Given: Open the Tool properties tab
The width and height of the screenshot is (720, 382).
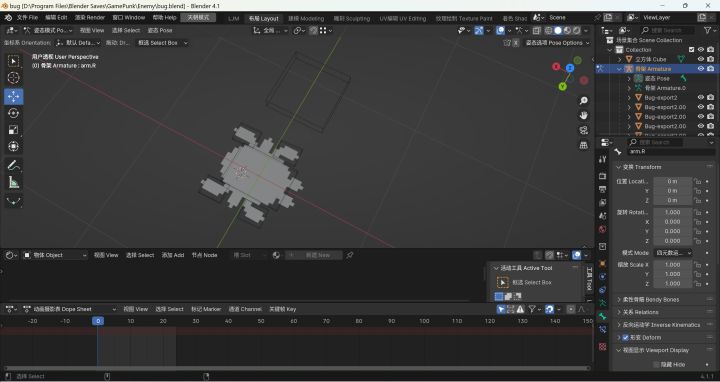Looking at the screenshot, I should click(x=602, y=159).
